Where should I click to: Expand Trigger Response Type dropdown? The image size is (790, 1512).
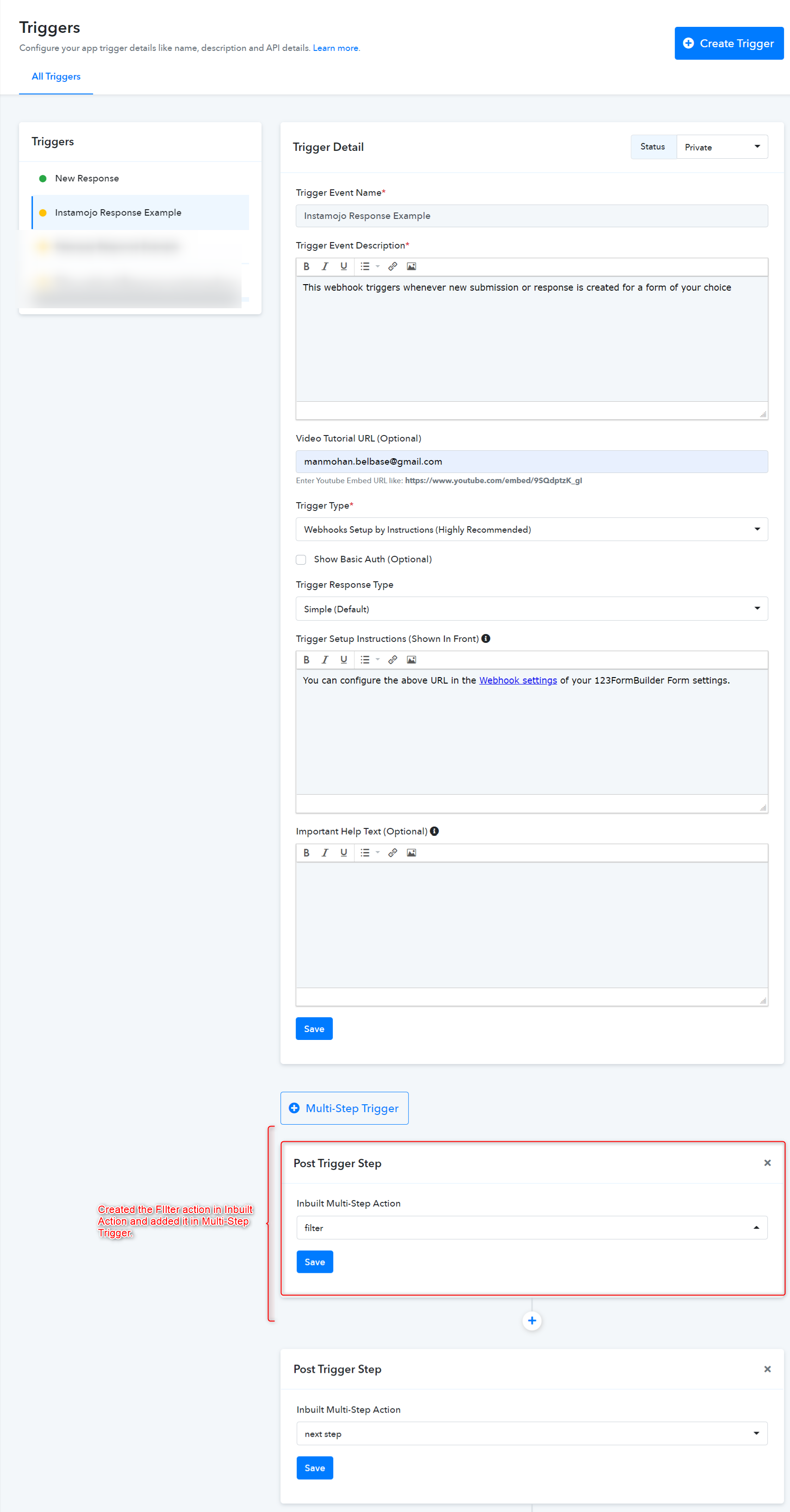pos(532,609)
